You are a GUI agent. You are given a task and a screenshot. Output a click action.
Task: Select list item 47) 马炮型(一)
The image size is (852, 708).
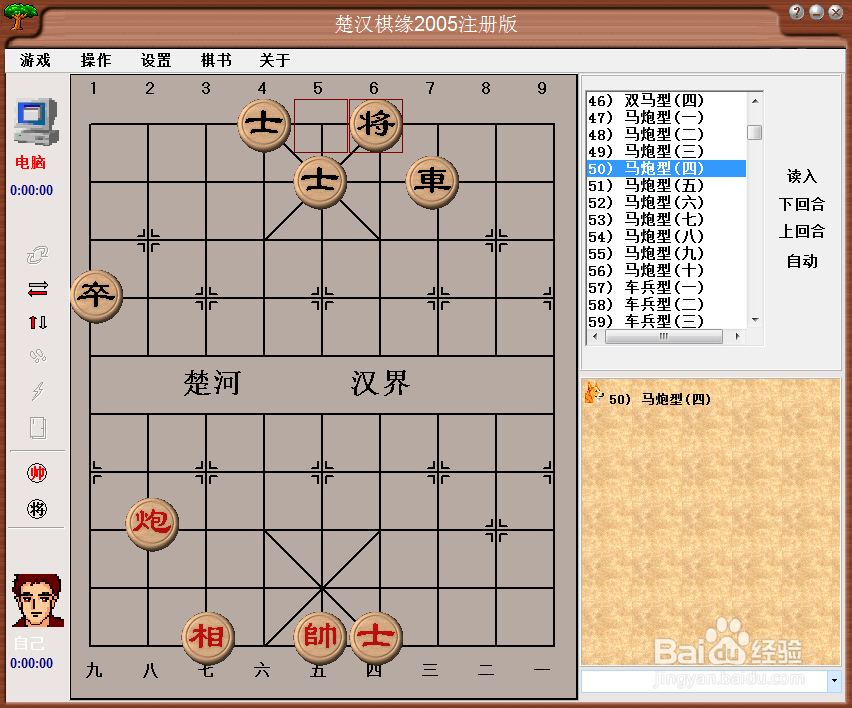(667, 117)
